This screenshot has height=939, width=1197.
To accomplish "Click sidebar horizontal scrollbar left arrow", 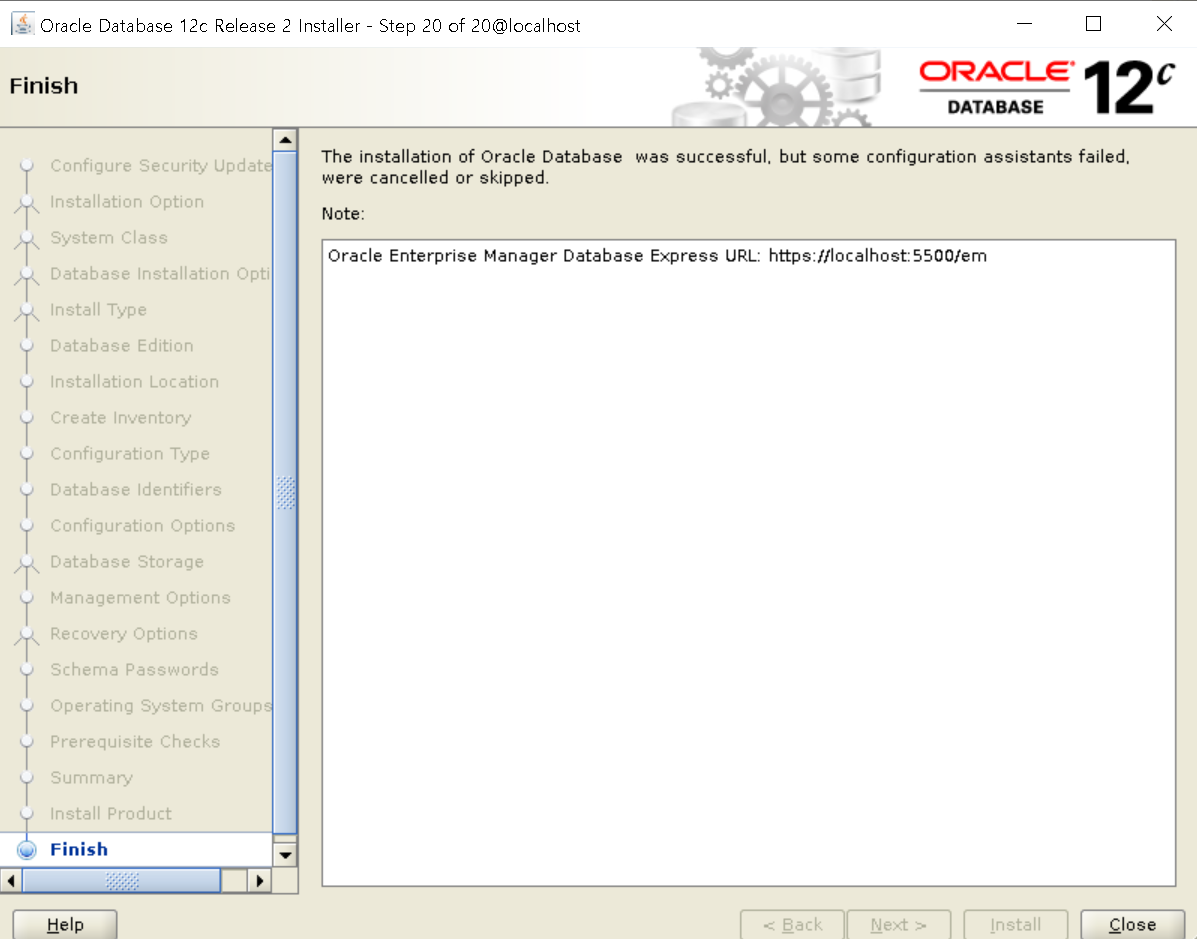I will [x=11, y=880].
